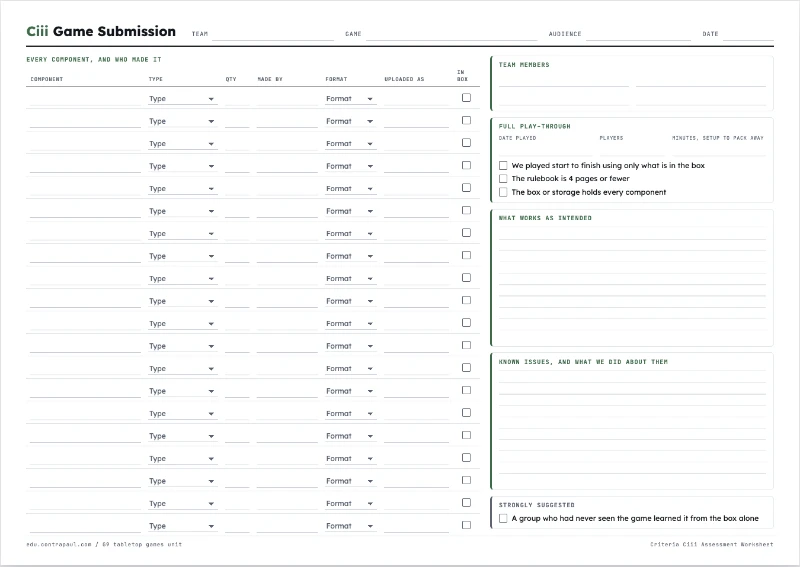Tick the In Box checkbox in the first component row

coord(466,97)
